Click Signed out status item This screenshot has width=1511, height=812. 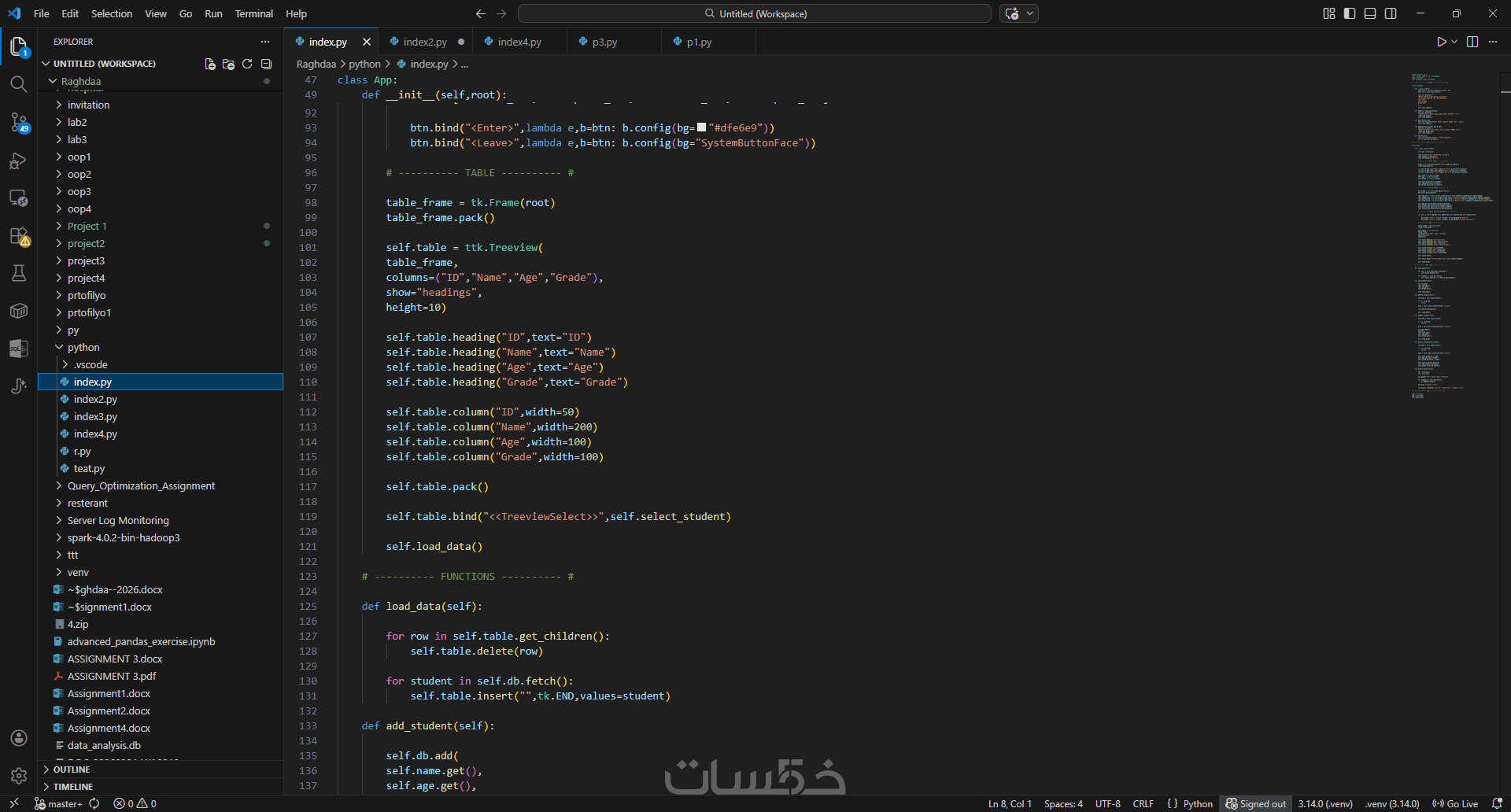[1256, 803]
